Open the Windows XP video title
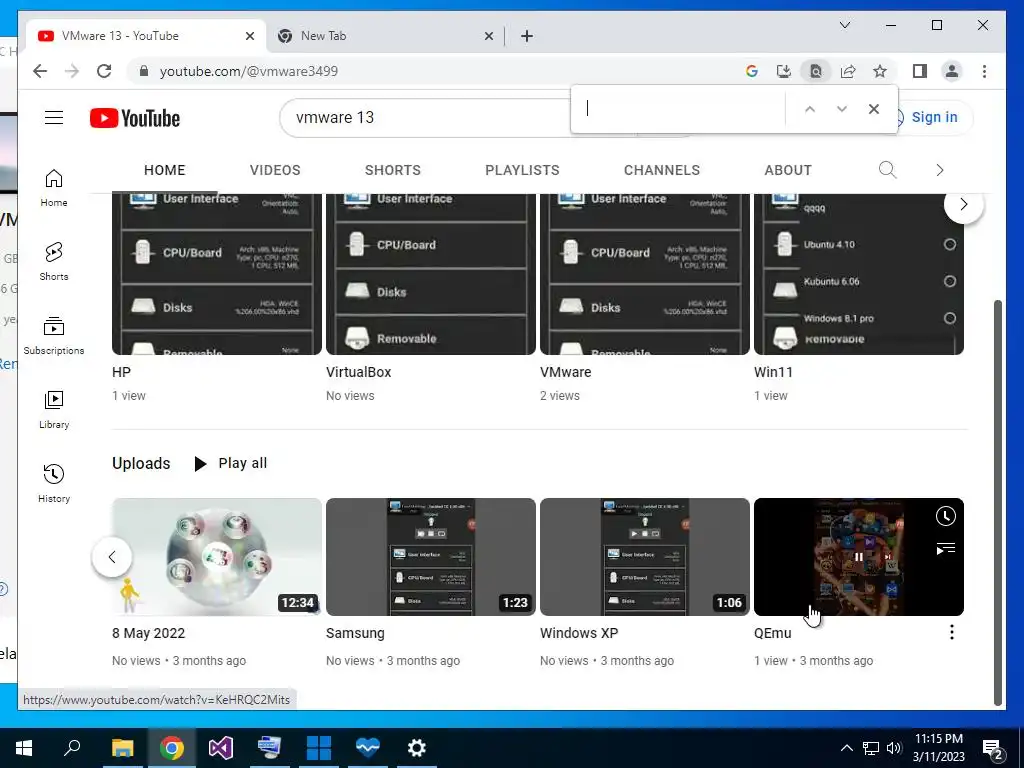Image resolution: width=1024 pixels, height=768 pixels. 579,633
